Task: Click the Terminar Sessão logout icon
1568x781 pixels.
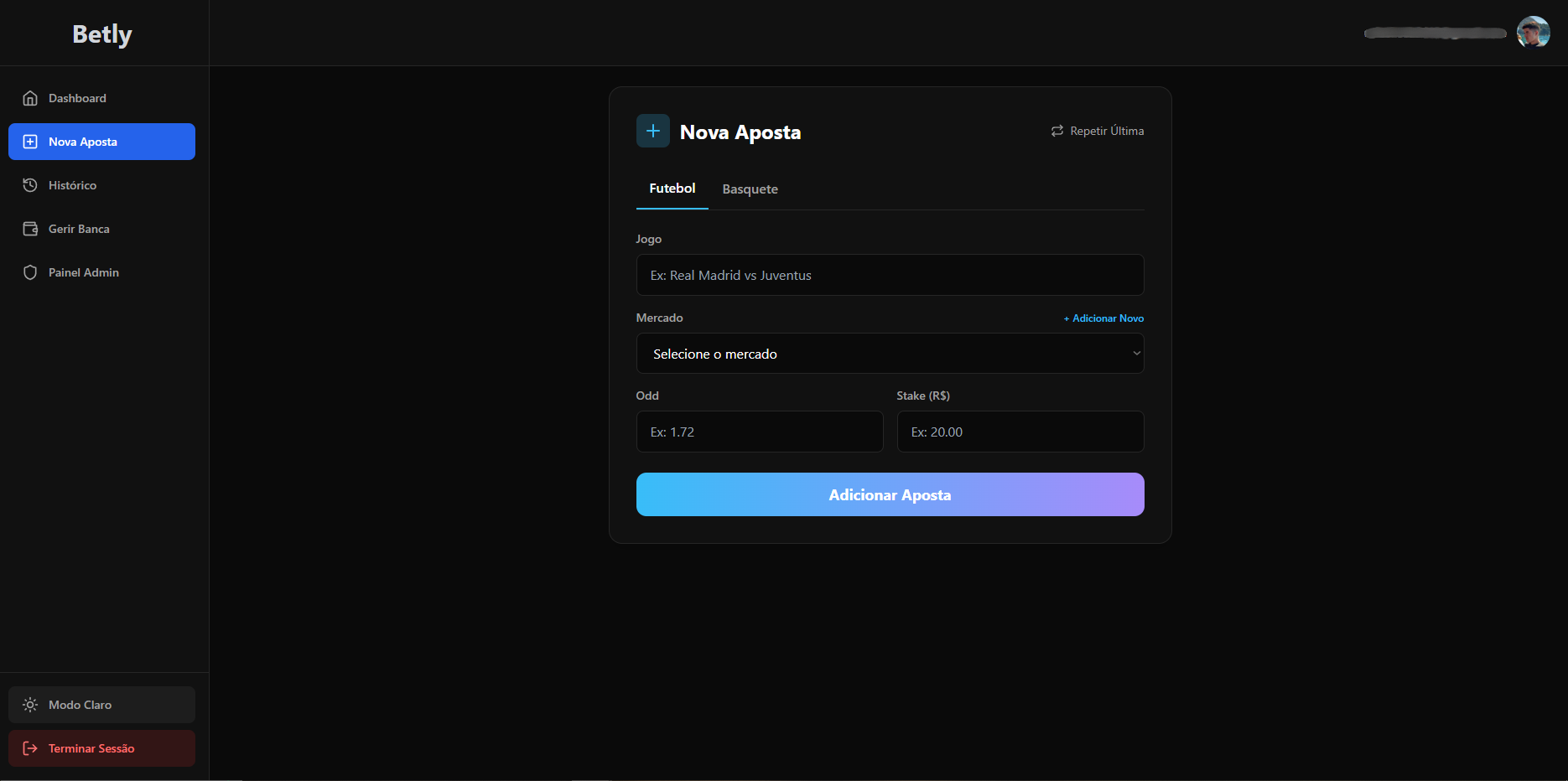Action: pyautogui.click(x=30, y=748)
